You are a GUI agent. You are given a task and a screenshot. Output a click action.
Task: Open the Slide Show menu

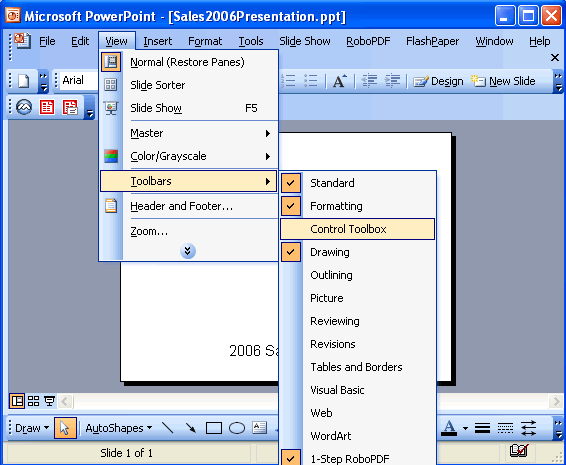tap(305, 41)
